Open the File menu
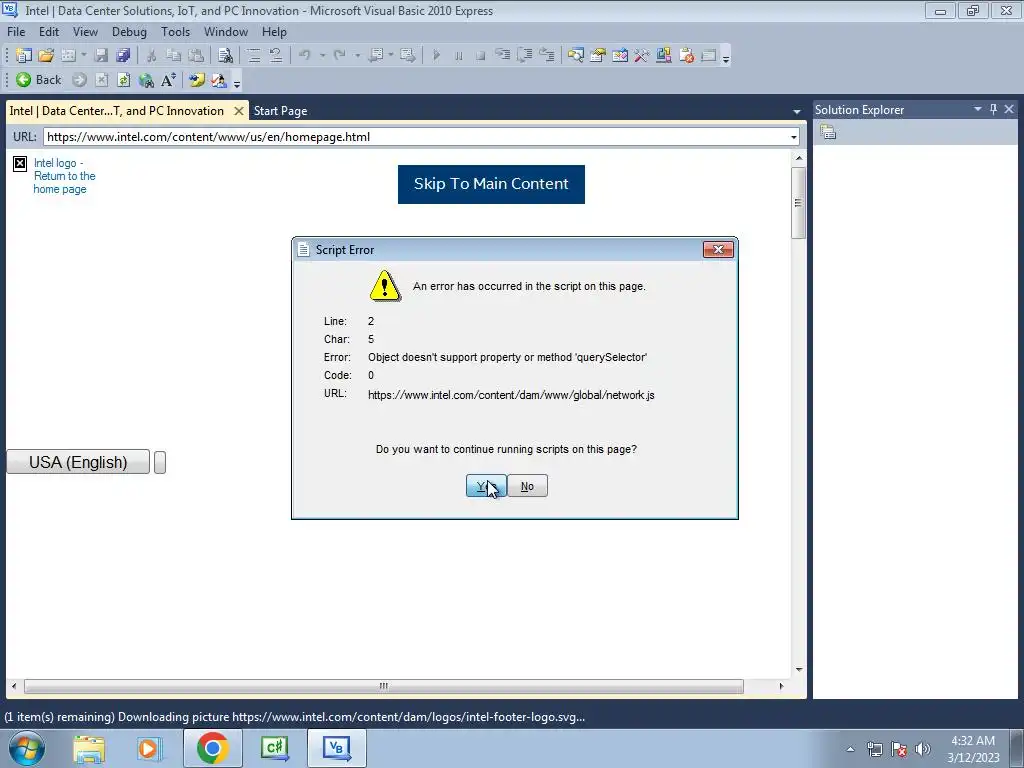The image size is (1024, 768). coord(16,32)
